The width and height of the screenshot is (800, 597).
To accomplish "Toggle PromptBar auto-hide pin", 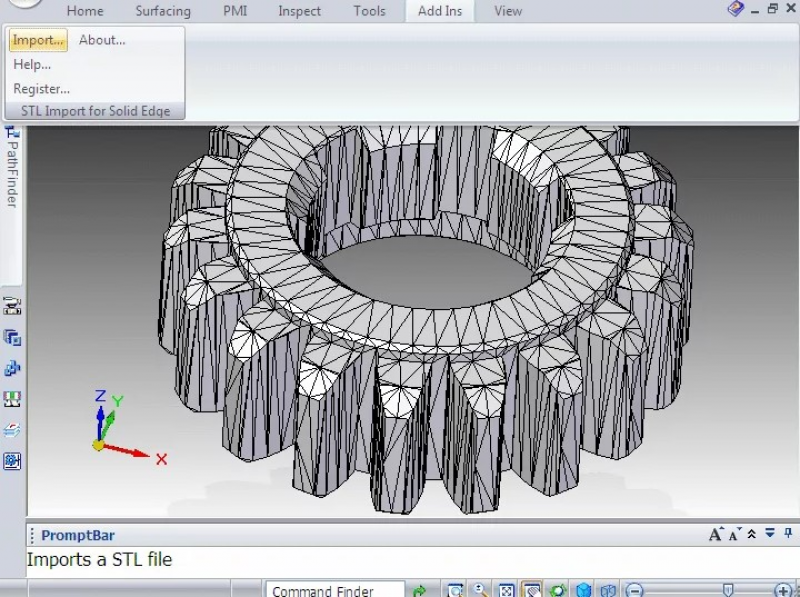I will click(788, 533).
